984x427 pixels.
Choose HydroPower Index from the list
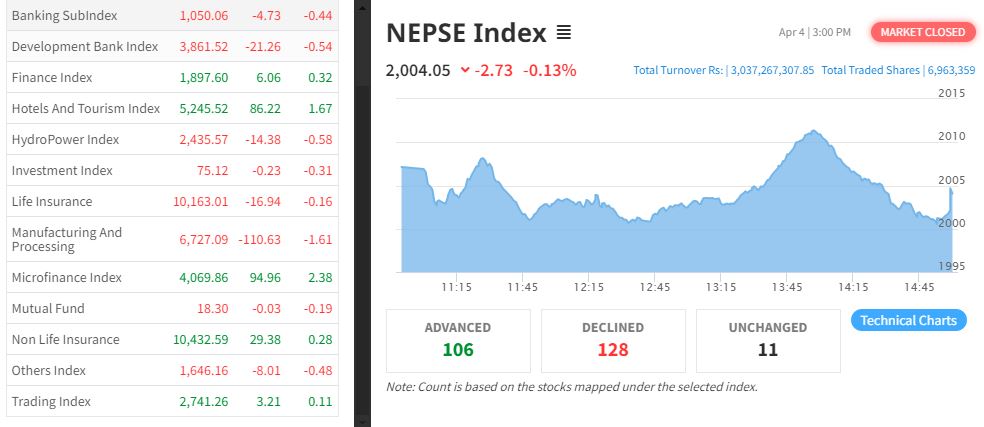click(x=65, y=140)
